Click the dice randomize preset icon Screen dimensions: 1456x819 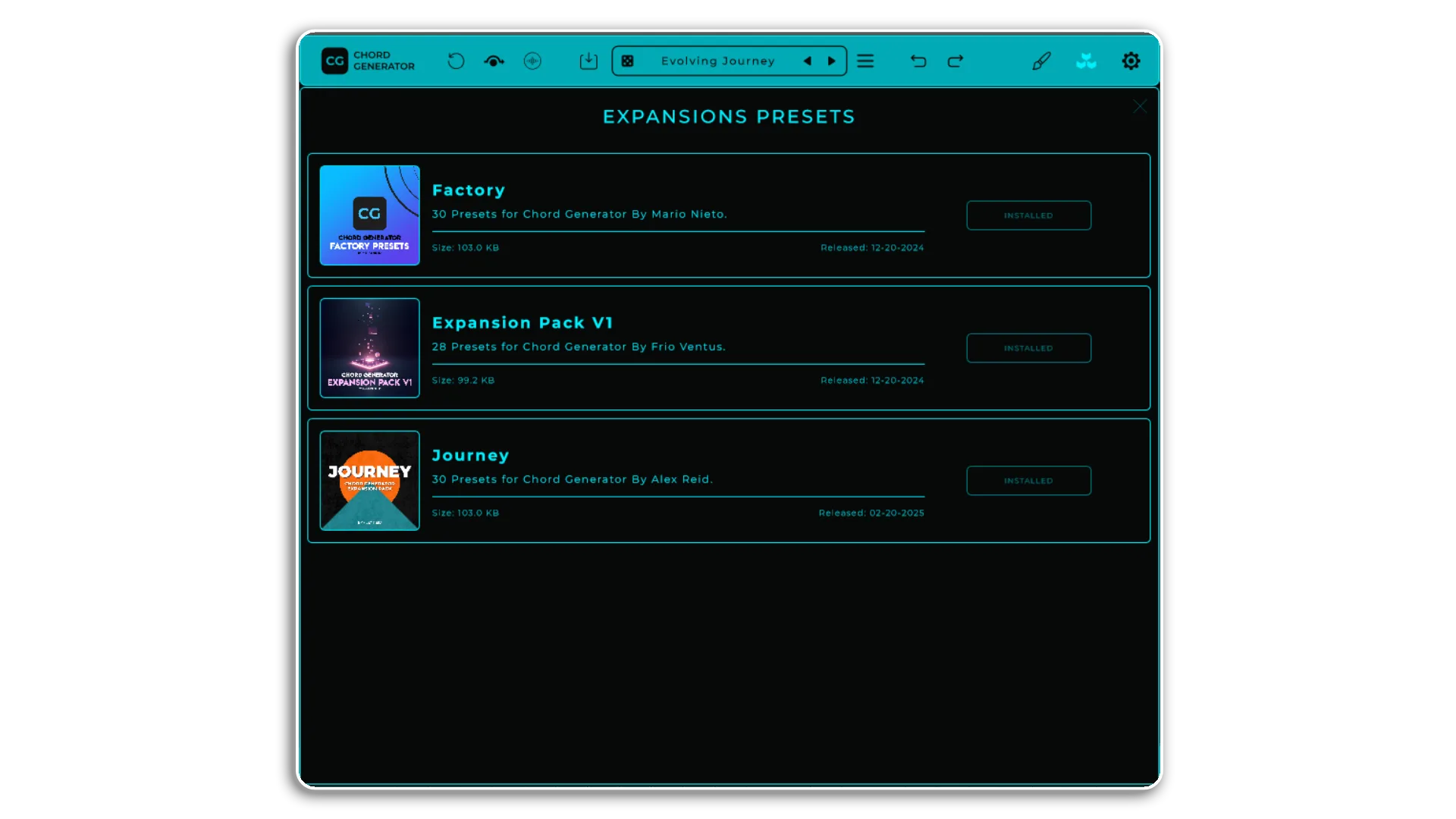628,61
